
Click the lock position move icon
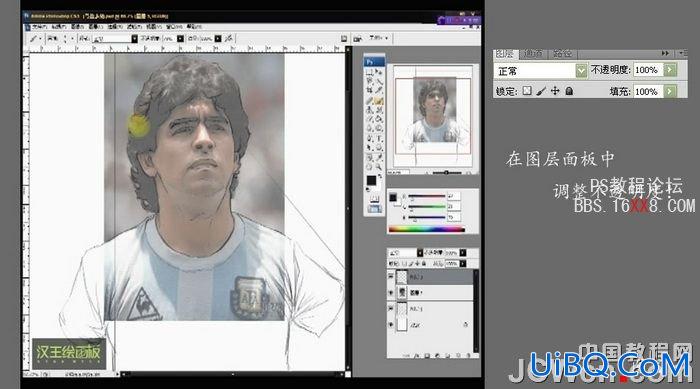pyautogui.click(x=555, y=91)
